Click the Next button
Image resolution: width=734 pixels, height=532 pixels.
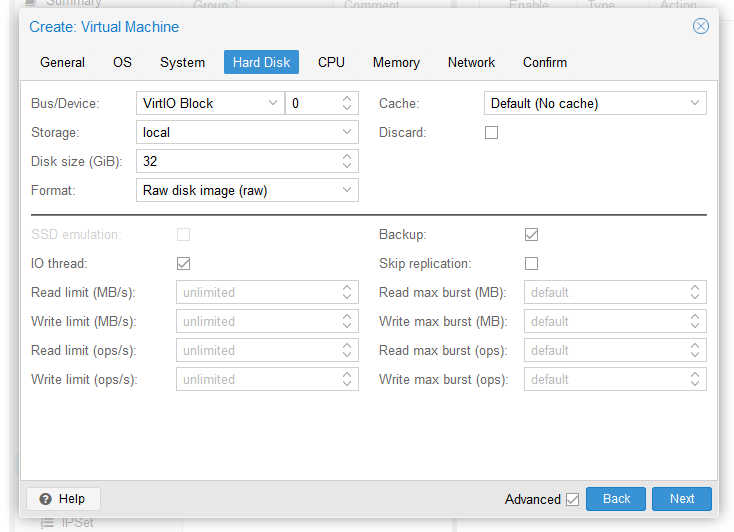coord(682,499)
